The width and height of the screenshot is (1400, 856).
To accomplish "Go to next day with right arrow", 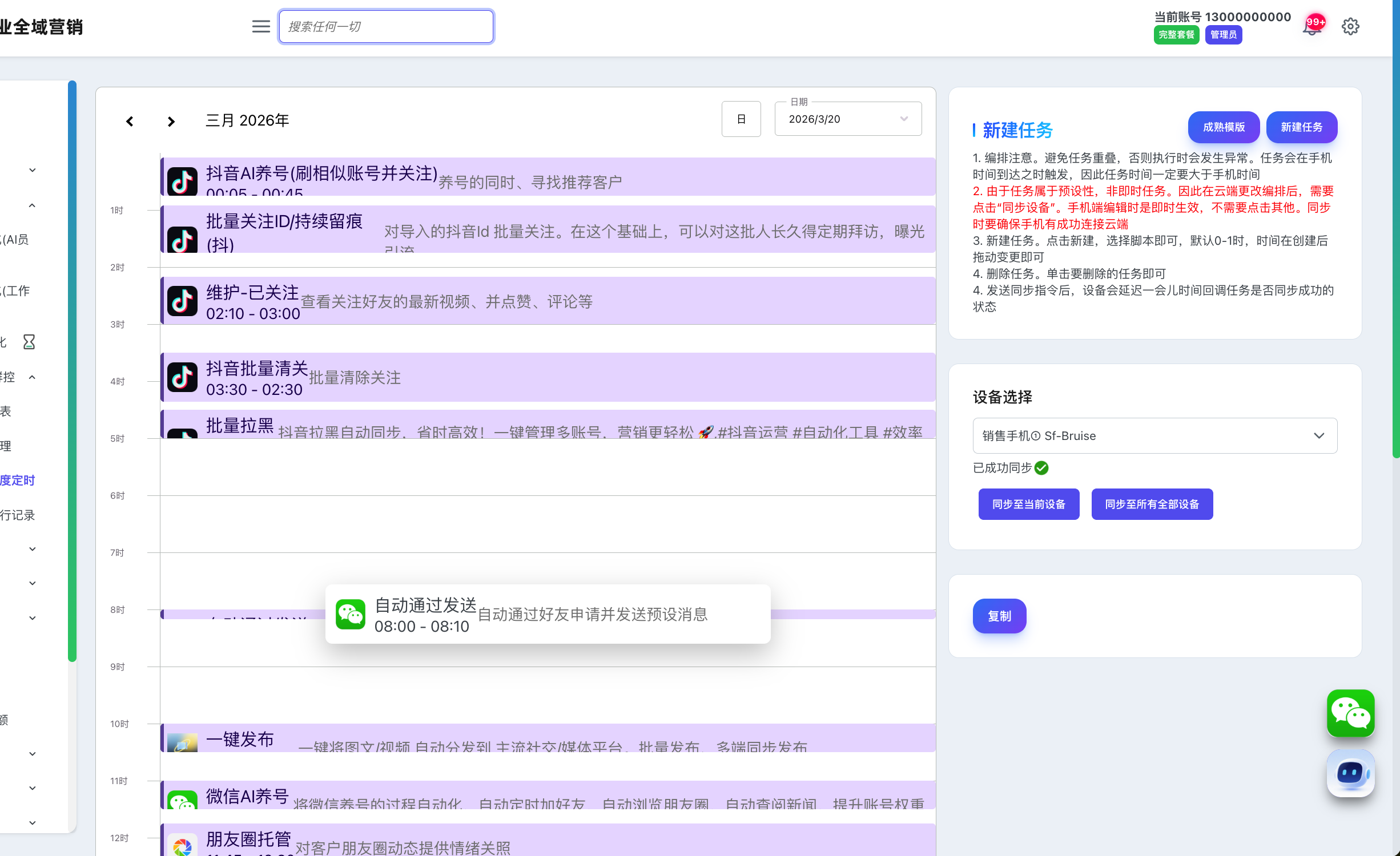I will (171, 121).
